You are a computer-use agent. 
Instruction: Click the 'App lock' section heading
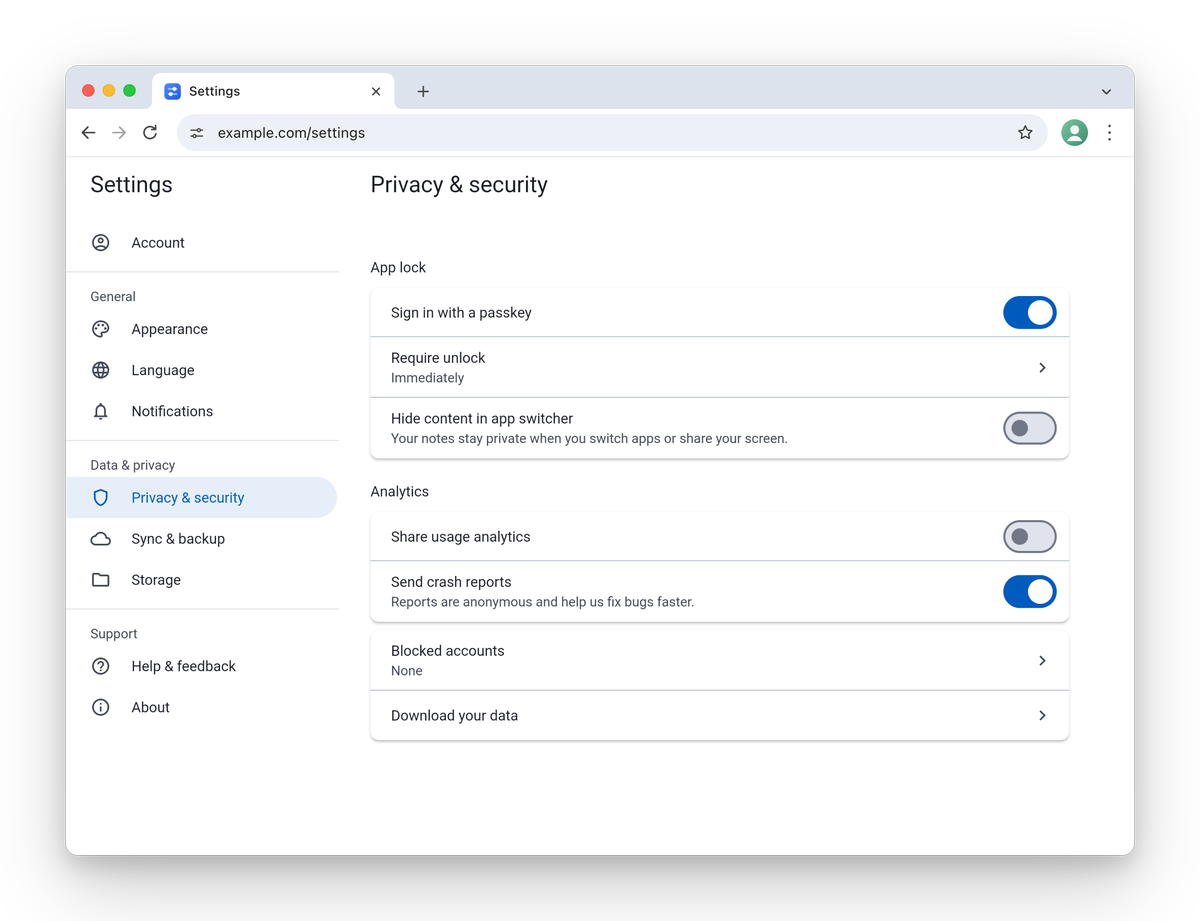click(x=398, y=267)
